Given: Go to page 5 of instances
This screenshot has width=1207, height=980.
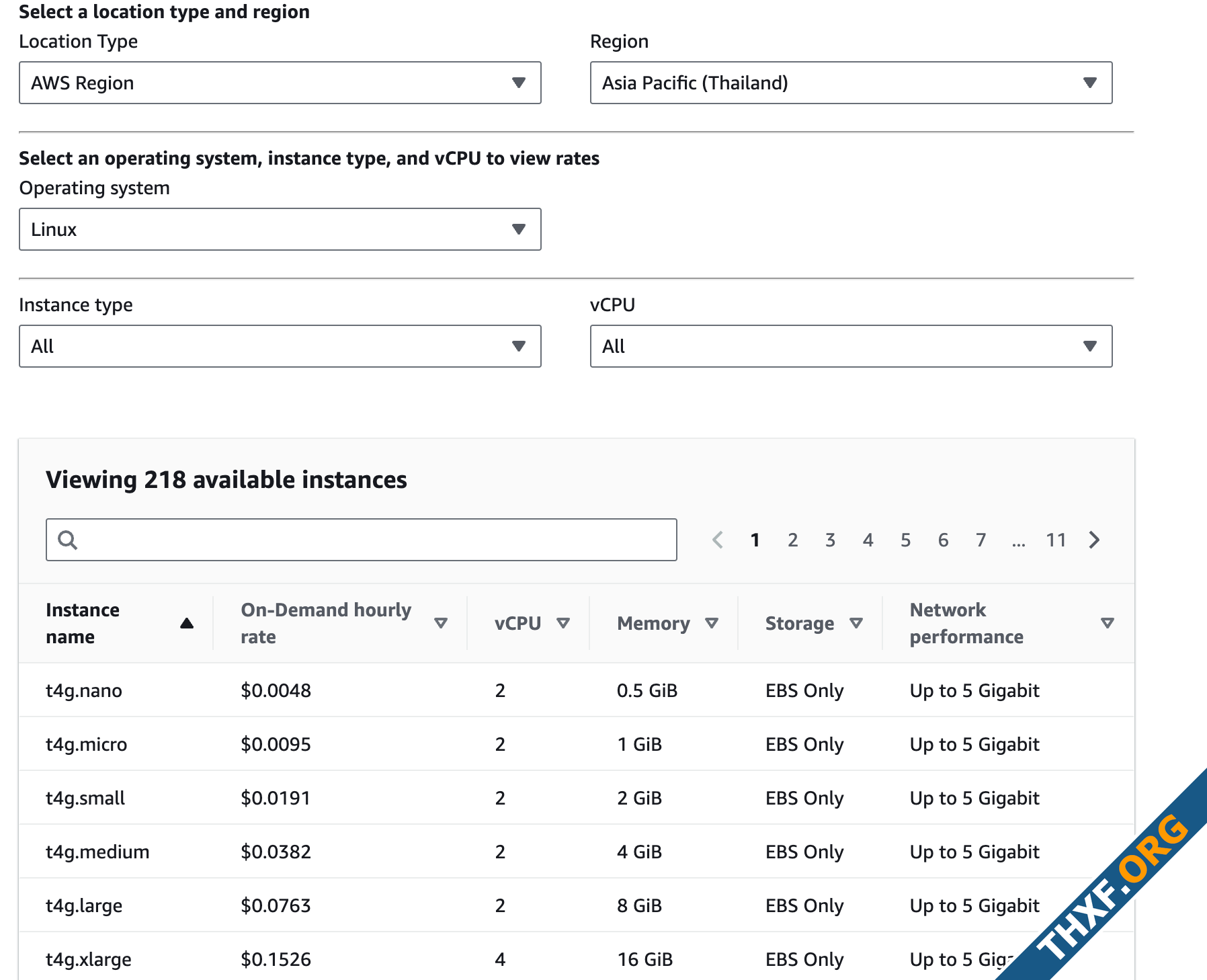Looking at the screenshot, I should coord(906,540).
